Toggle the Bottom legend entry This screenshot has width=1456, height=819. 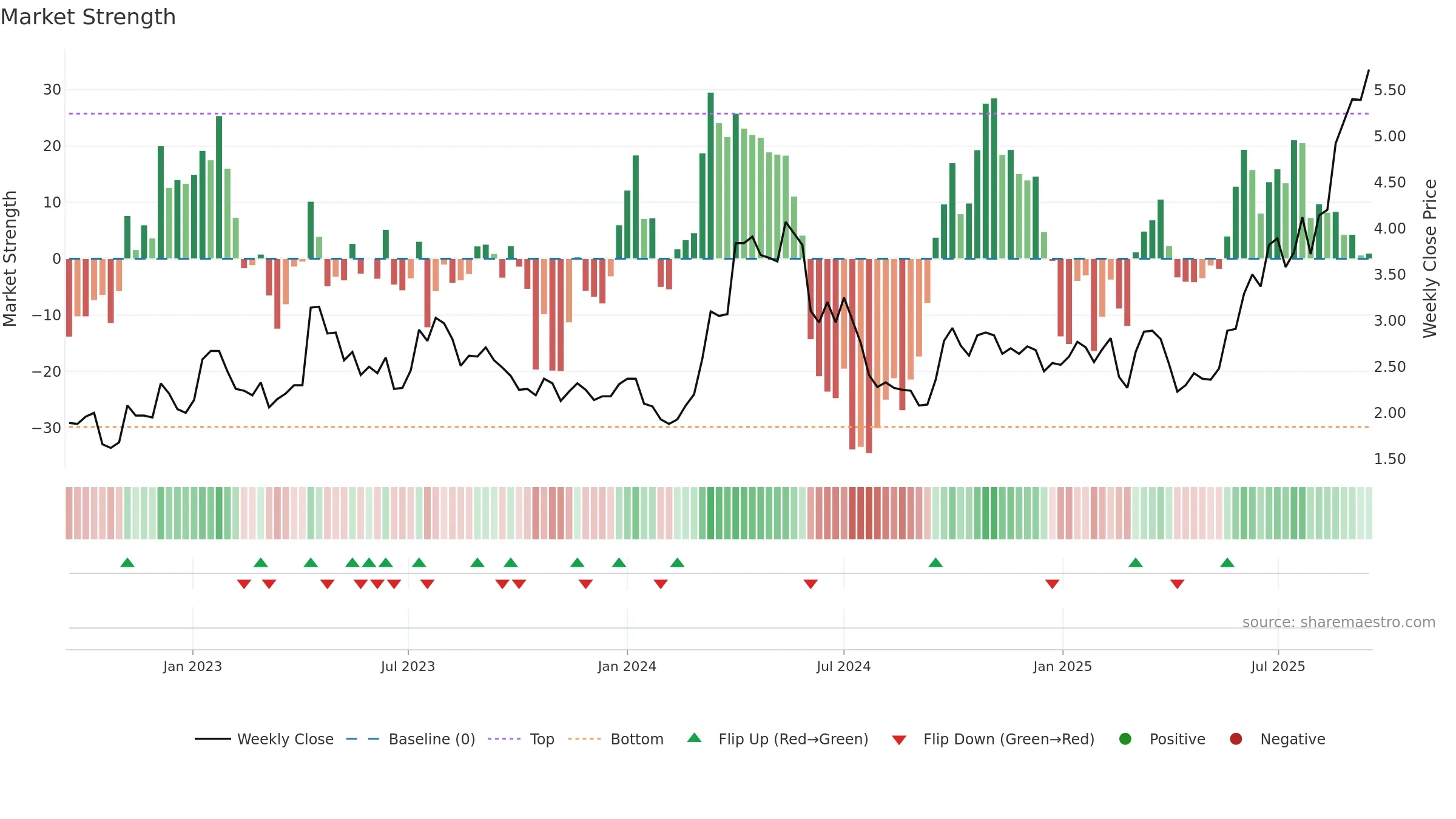[x=616, y=739]
